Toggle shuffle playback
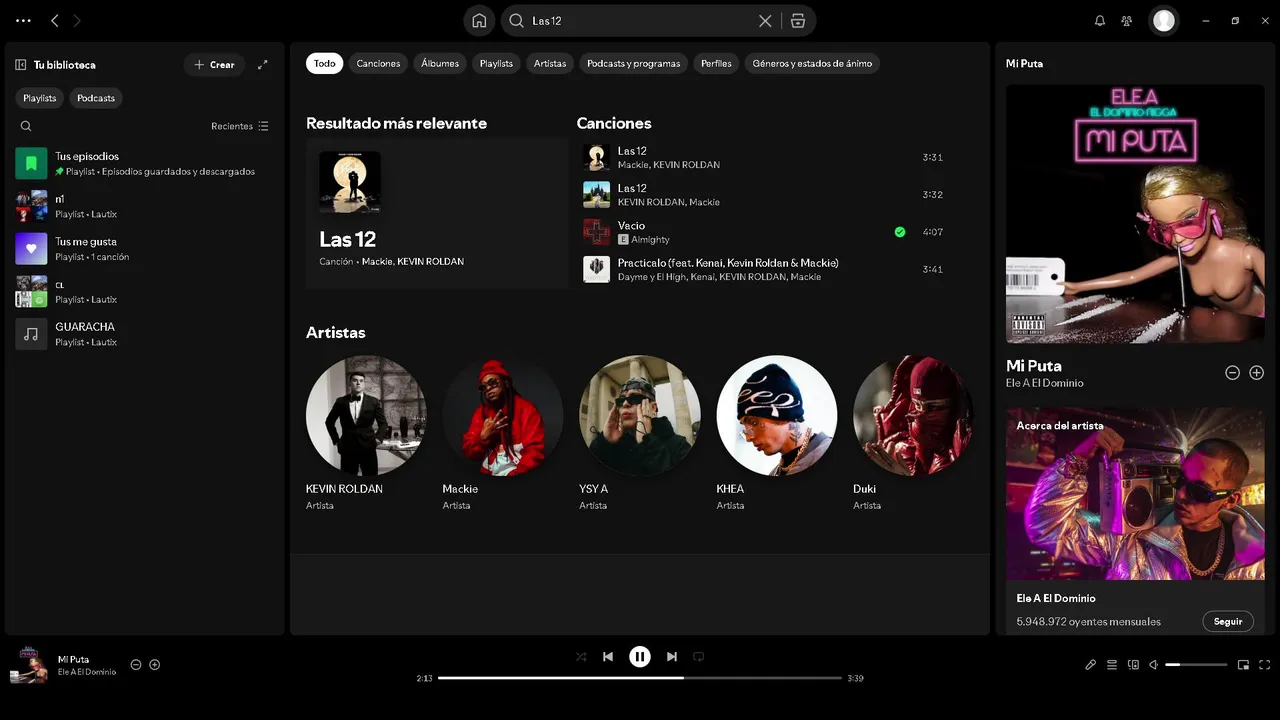This screenshot has height=720, width=1280. 581,657
